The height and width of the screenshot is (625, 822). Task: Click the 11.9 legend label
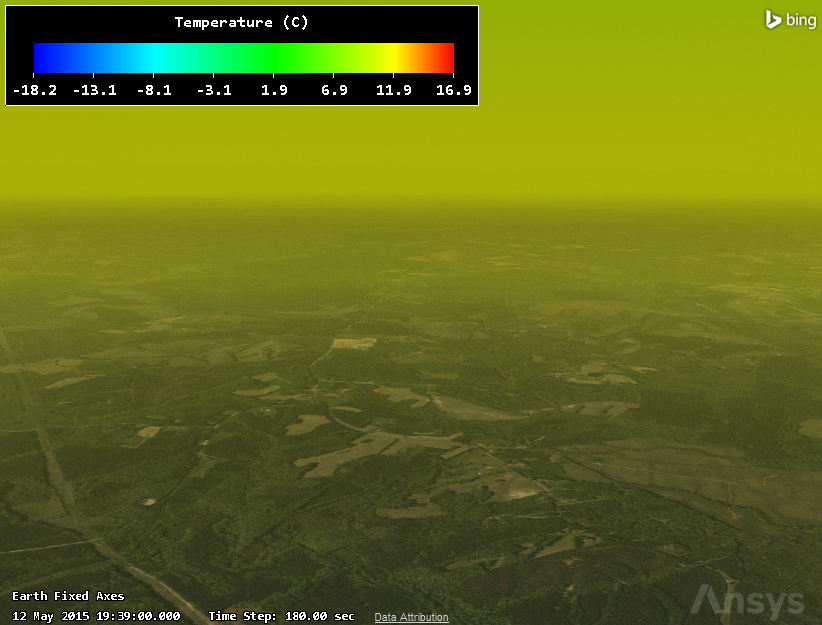(x=394, y=91)
